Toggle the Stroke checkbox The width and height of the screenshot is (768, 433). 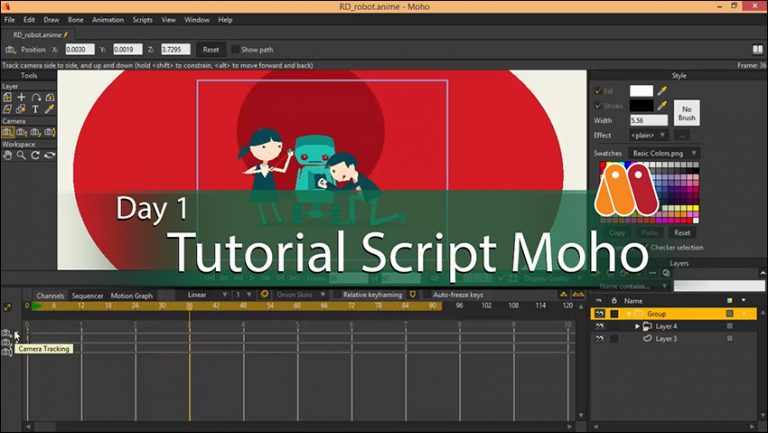pos(598,105)
